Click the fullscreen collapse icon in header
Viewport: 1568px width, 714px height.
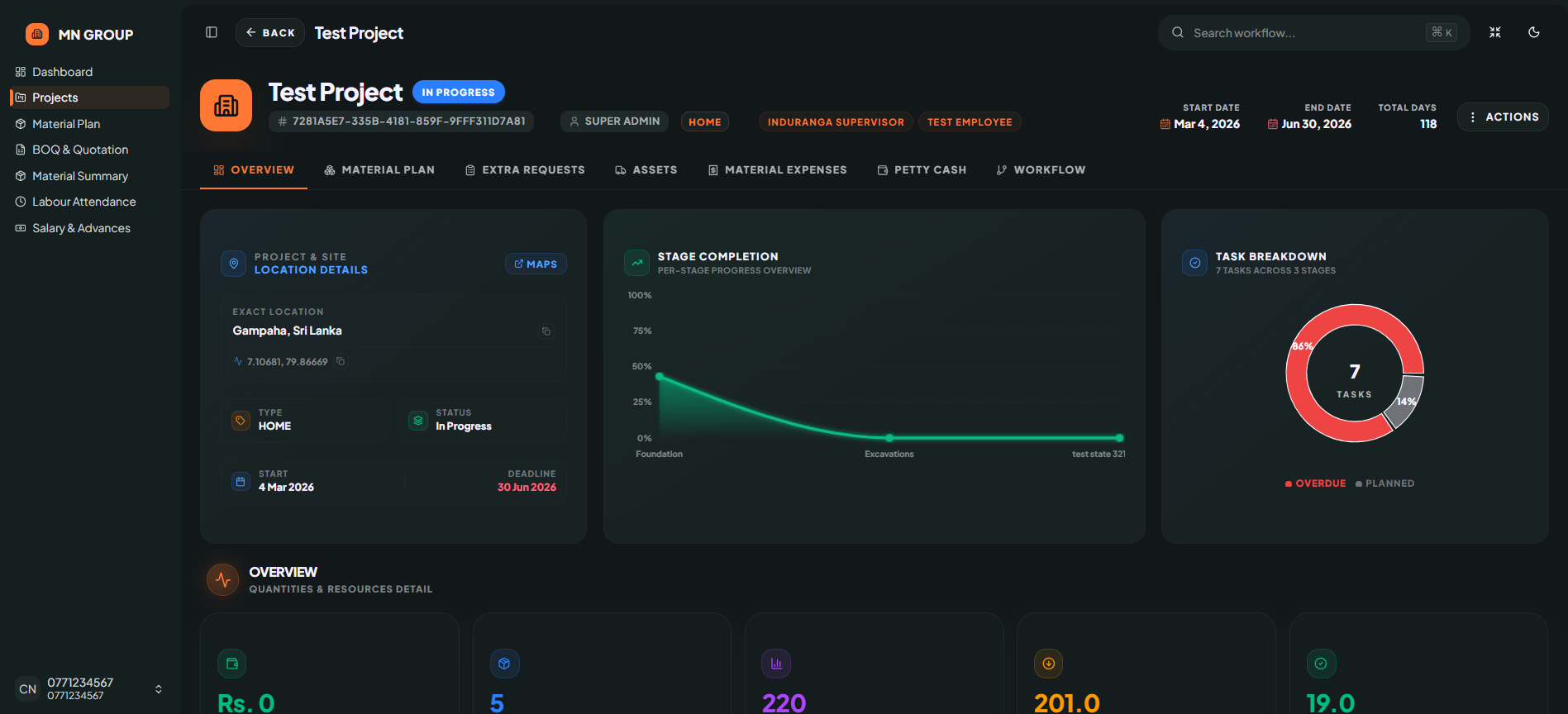tap(1494, 32)
